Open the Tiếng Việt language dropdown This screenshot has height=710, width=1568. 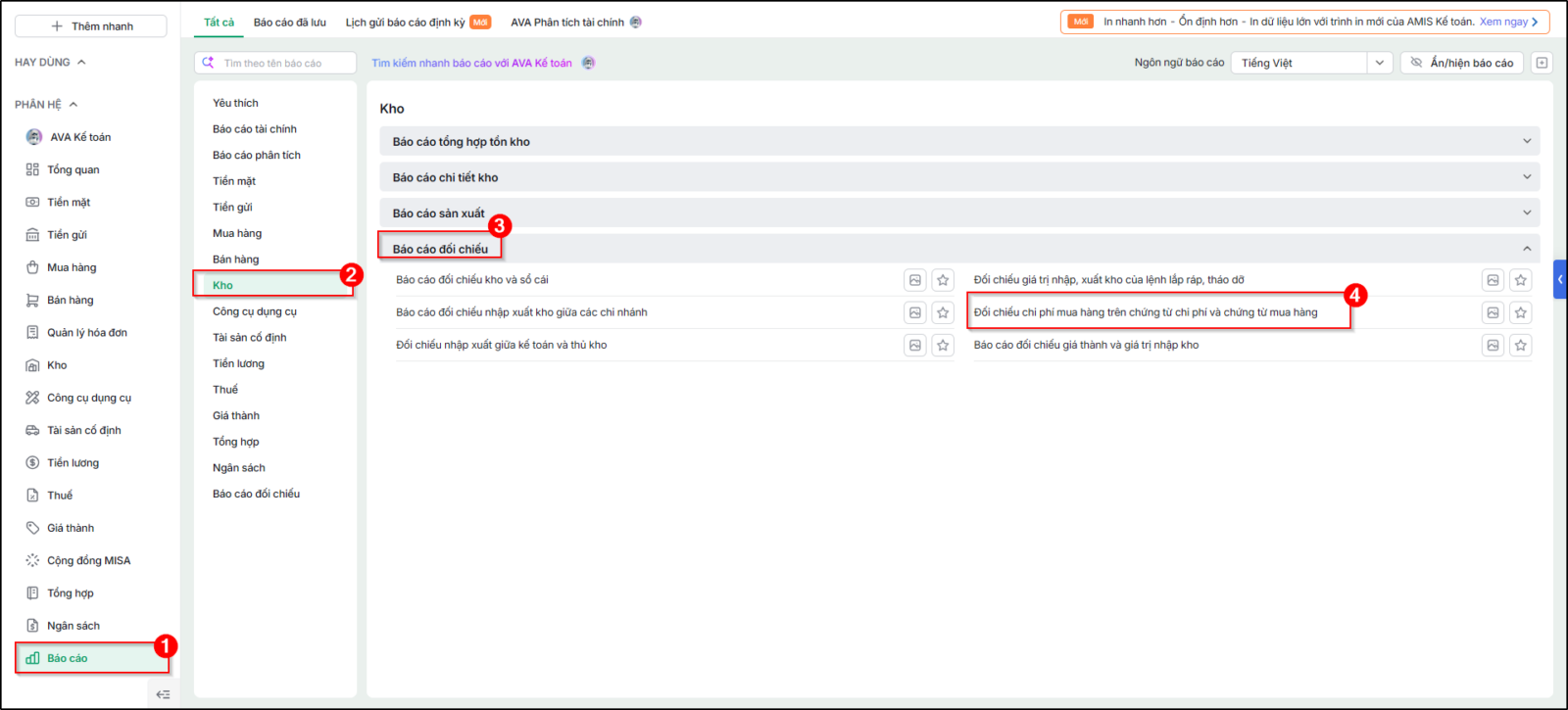click(1311, 63)
